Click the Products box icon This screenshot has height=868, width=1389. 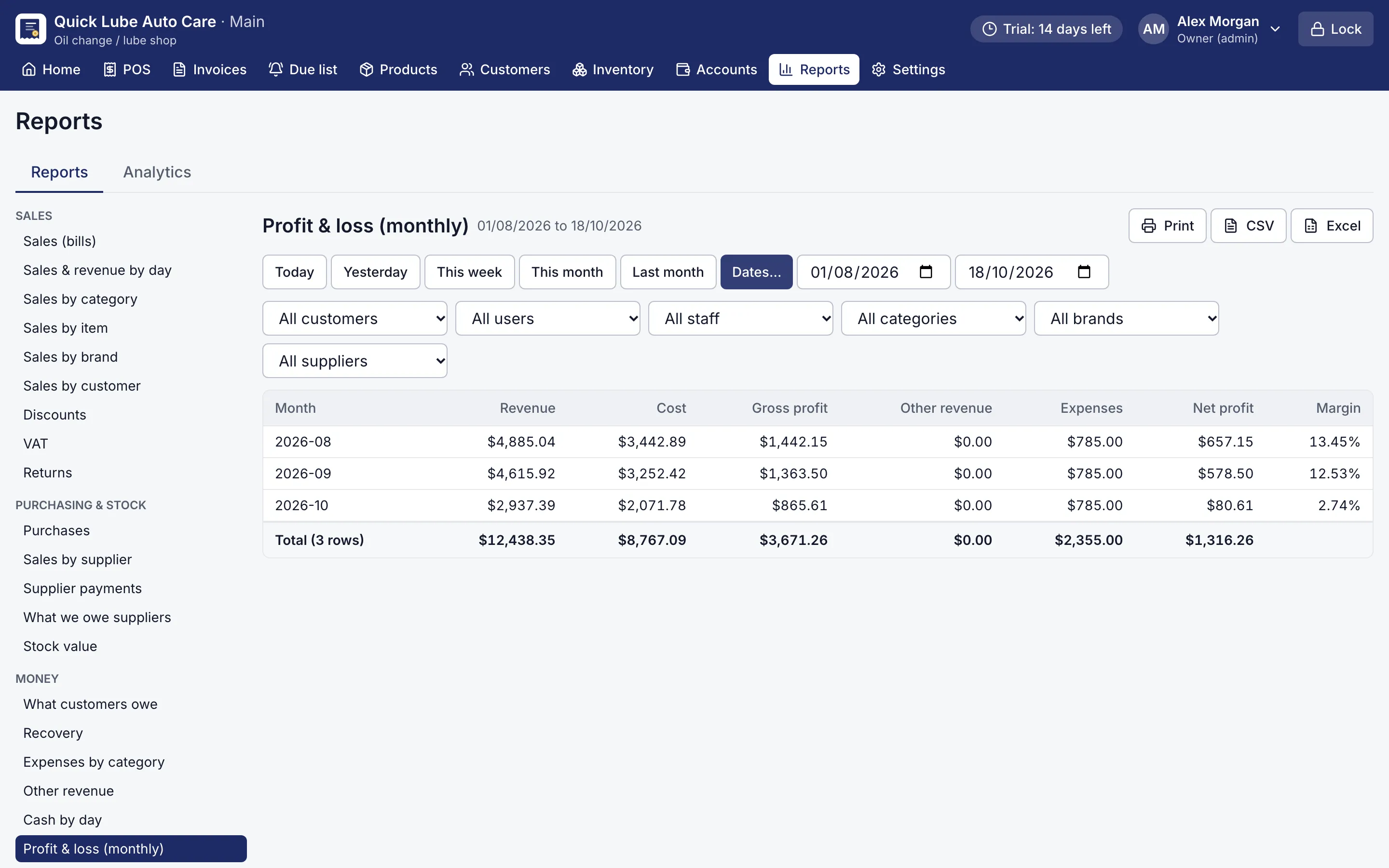366,69
